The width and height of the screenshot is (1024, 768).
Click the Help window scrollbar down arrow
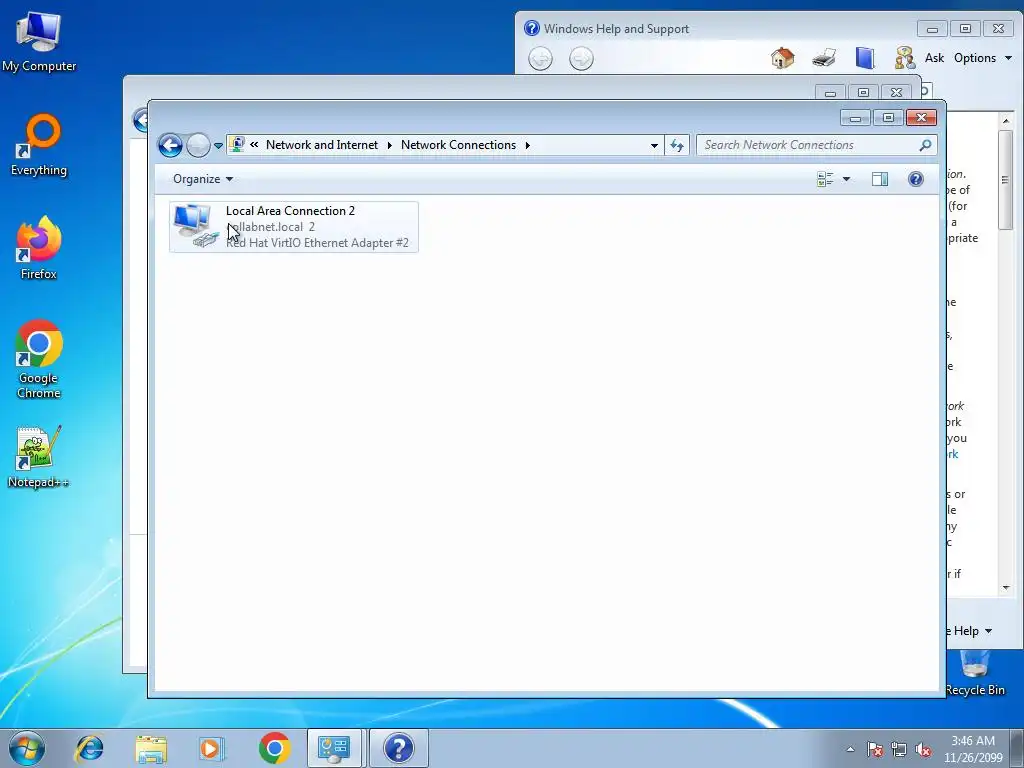(x=1006, y=588)
